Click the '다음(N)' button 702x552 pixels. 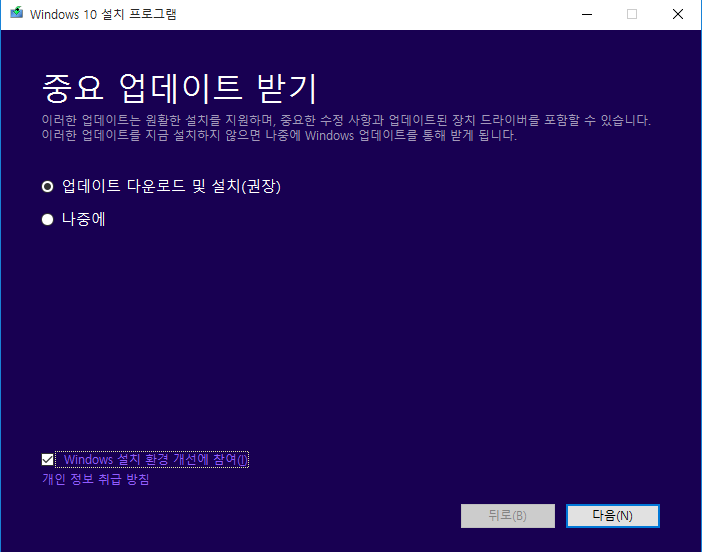(x=612, y=516)
